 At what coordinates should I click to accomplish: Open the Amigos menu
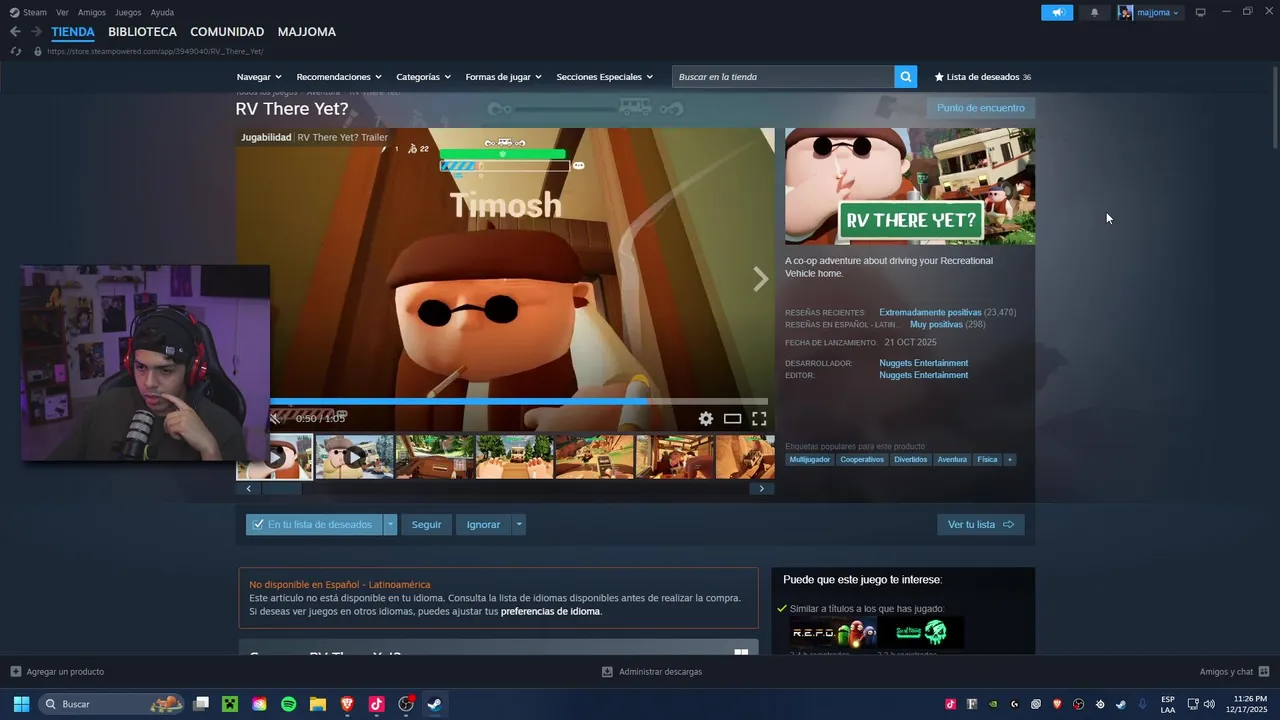pyautogui.click(x=92, y=12)
